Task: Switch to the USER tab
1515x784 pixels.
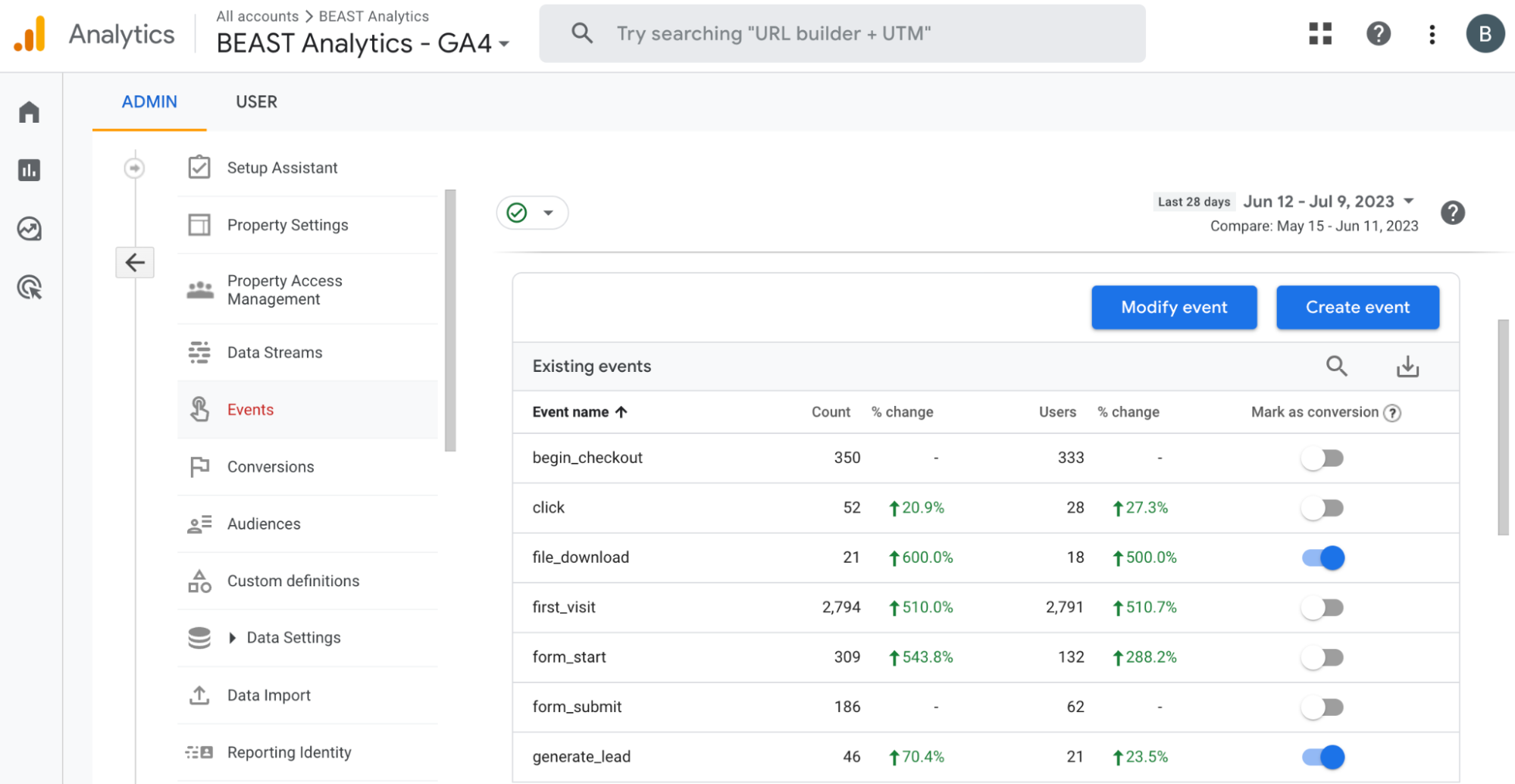Action: 256,102
